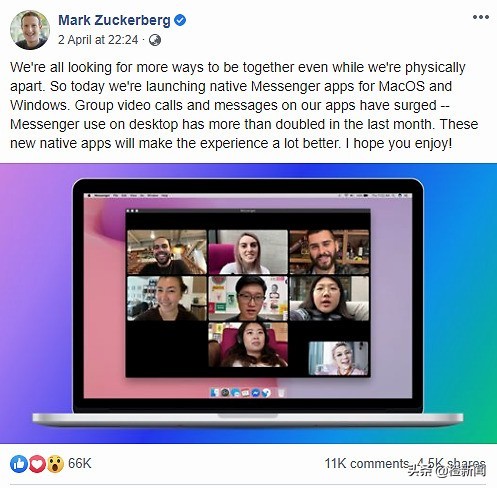
Task: Click the Messenger icon in the laptop dock
Action: [x=256, y=393]
